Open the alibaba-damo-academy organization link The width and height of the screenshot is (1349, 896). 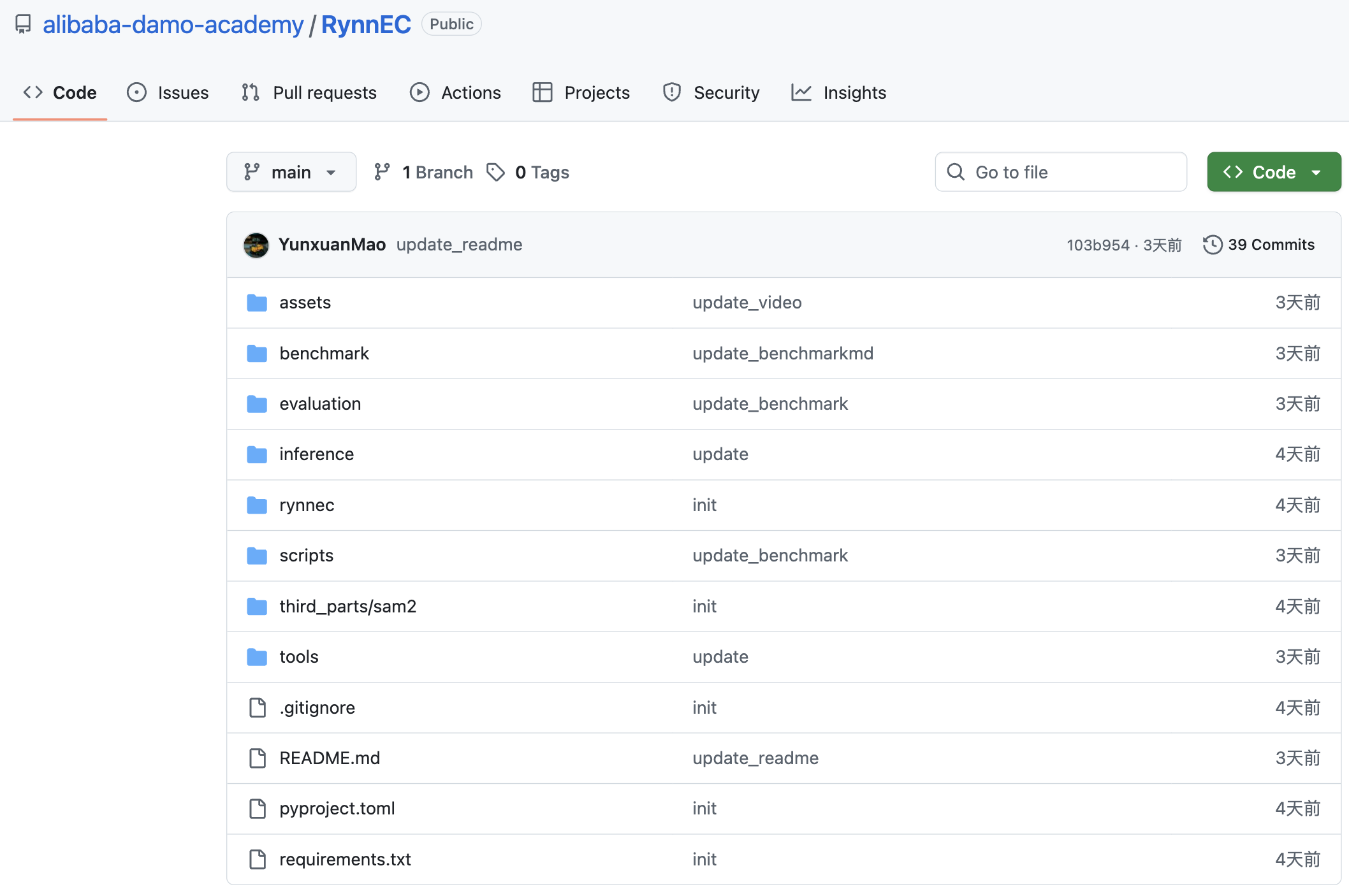point(173,24)
